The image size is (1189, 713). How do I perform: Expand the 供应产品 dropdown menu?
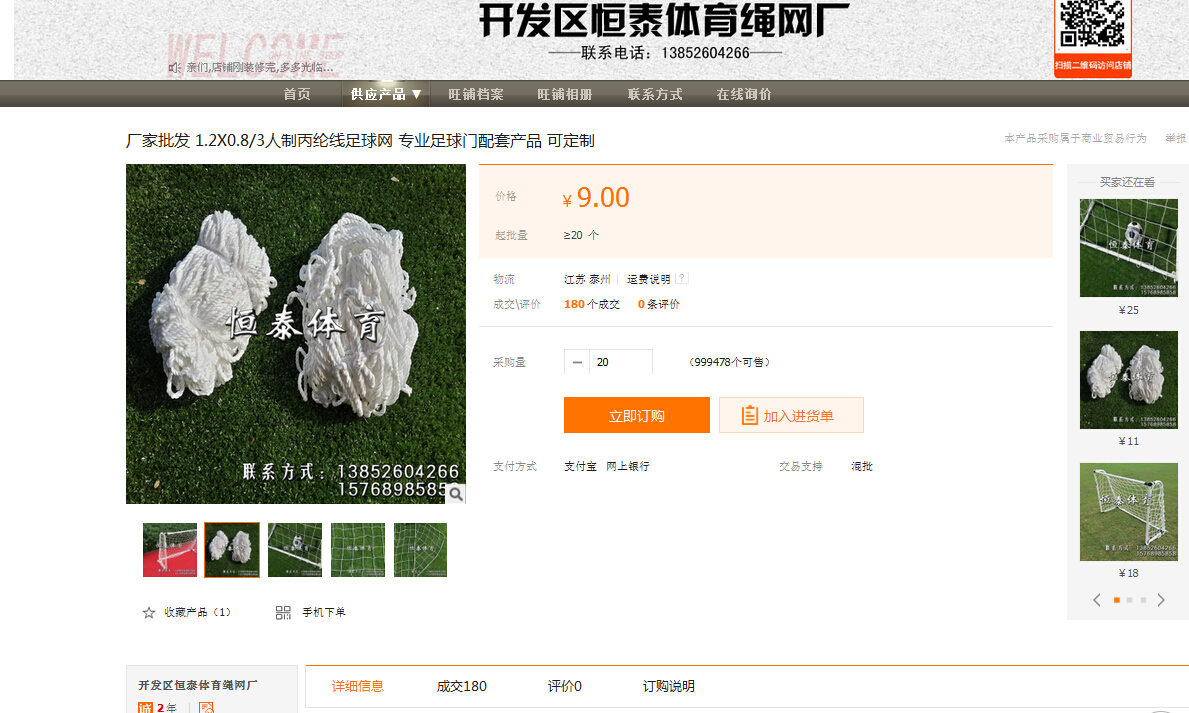386,94
